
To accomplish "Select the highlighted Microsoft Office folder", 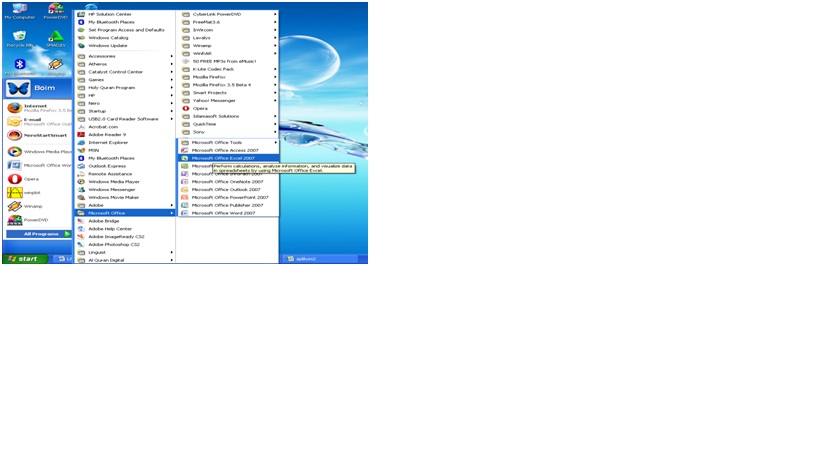I will pyautogui.click(x=125, y=213).
